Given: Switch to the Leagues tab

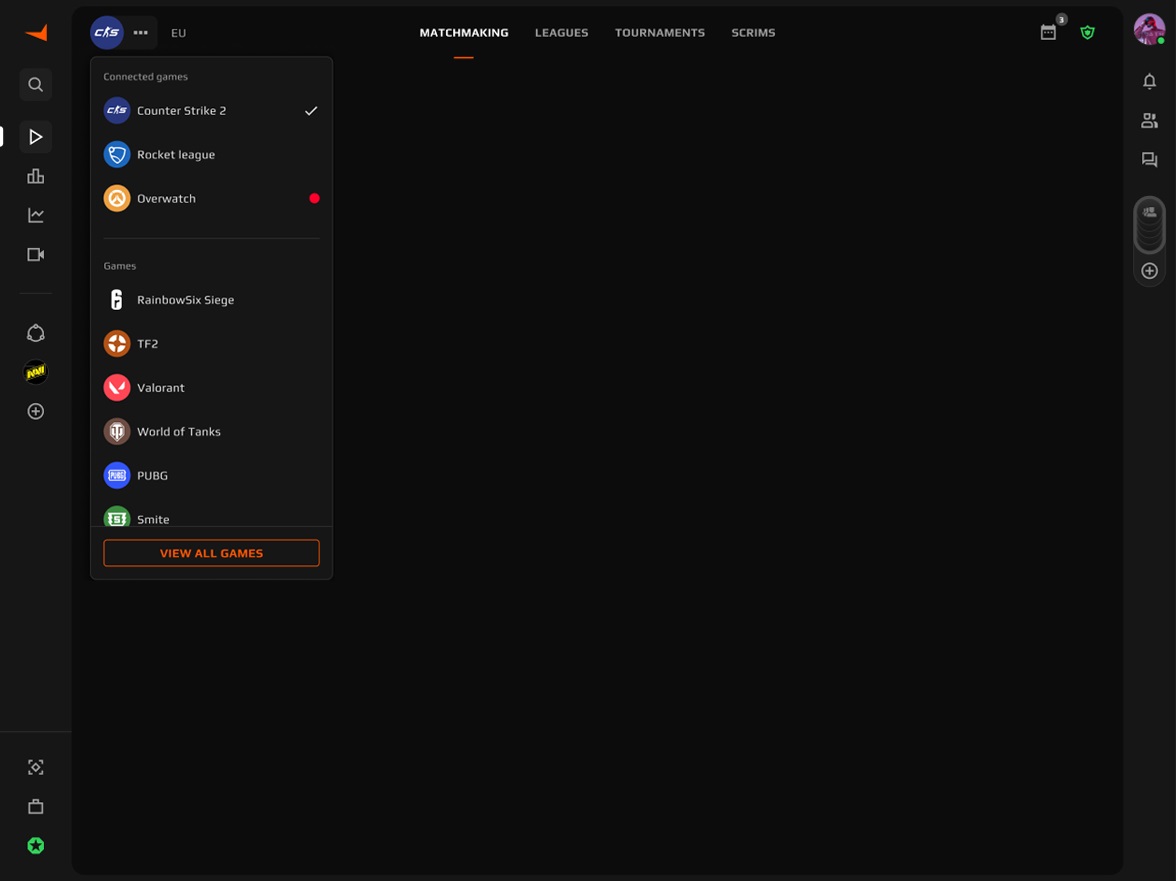Looking at the screenshot, I should (561, 32).
